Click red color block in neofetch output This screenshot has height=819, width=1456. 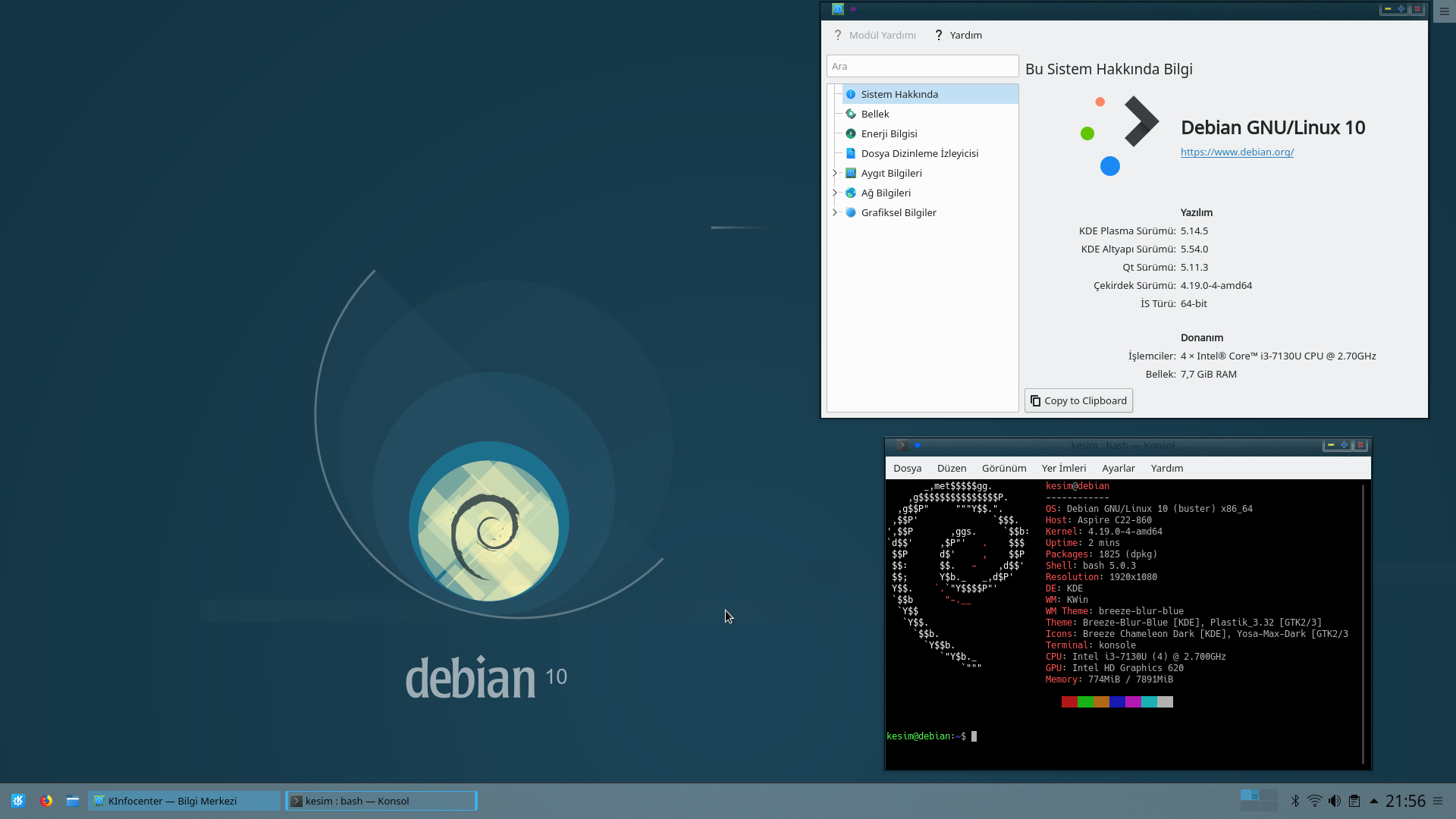(1069, 702)
